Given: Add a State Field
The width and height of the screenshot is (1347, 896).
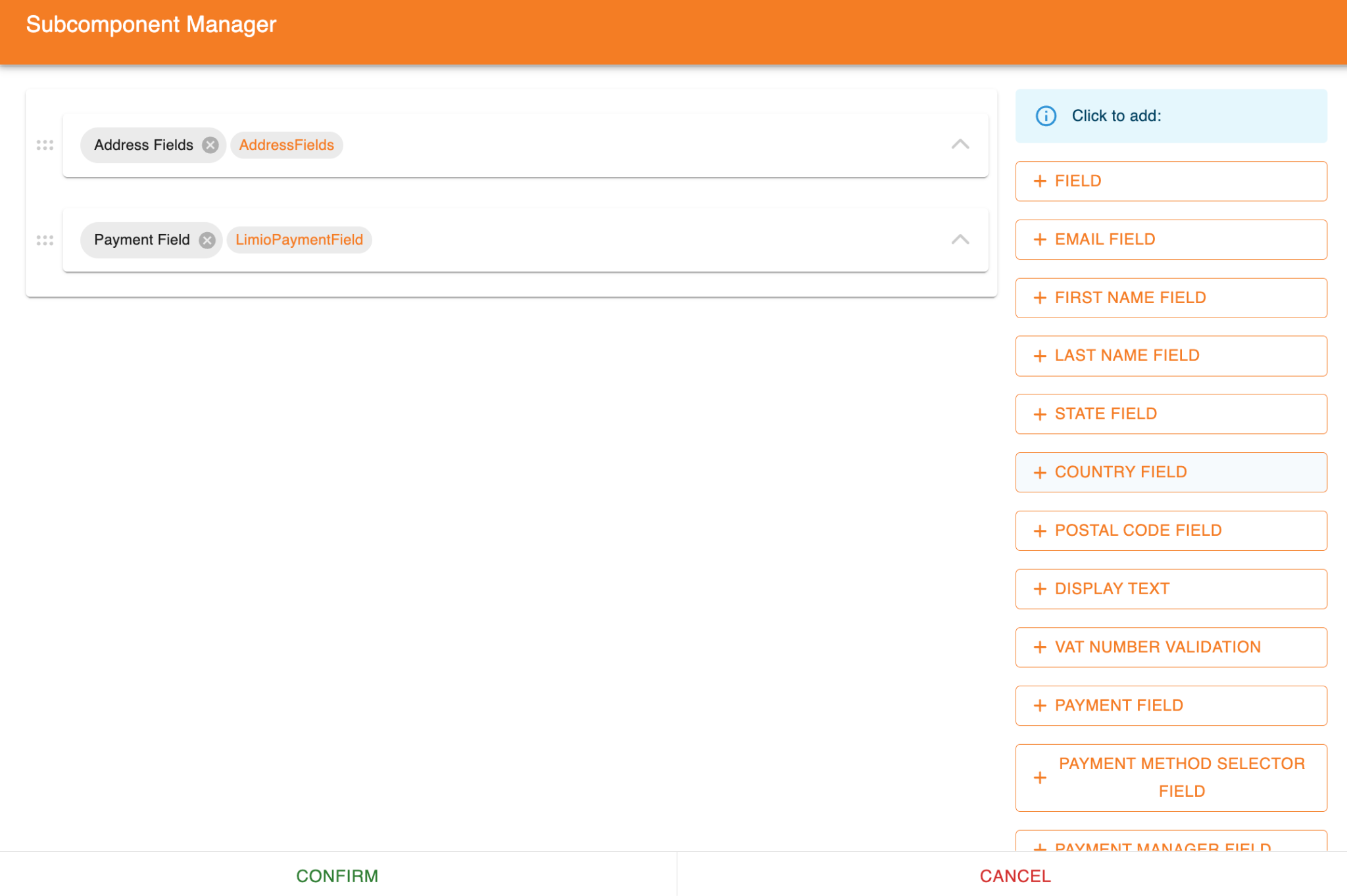Looking at the screenshot, I should pyautogui.click(x=1171, y=414).
